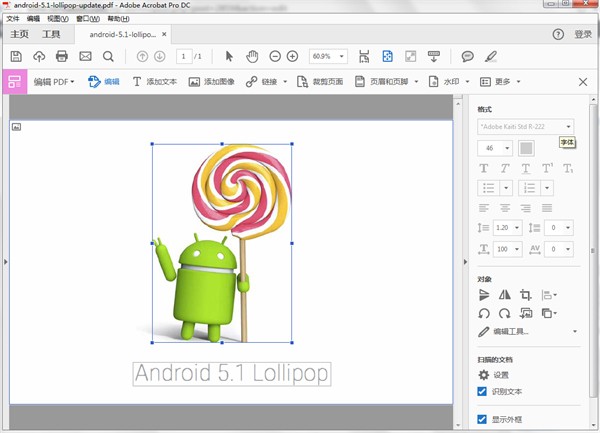Screen dimensions: 600x433
Task: Select the Crop tool in 对象 section
Action: click(x=525, y=295)
